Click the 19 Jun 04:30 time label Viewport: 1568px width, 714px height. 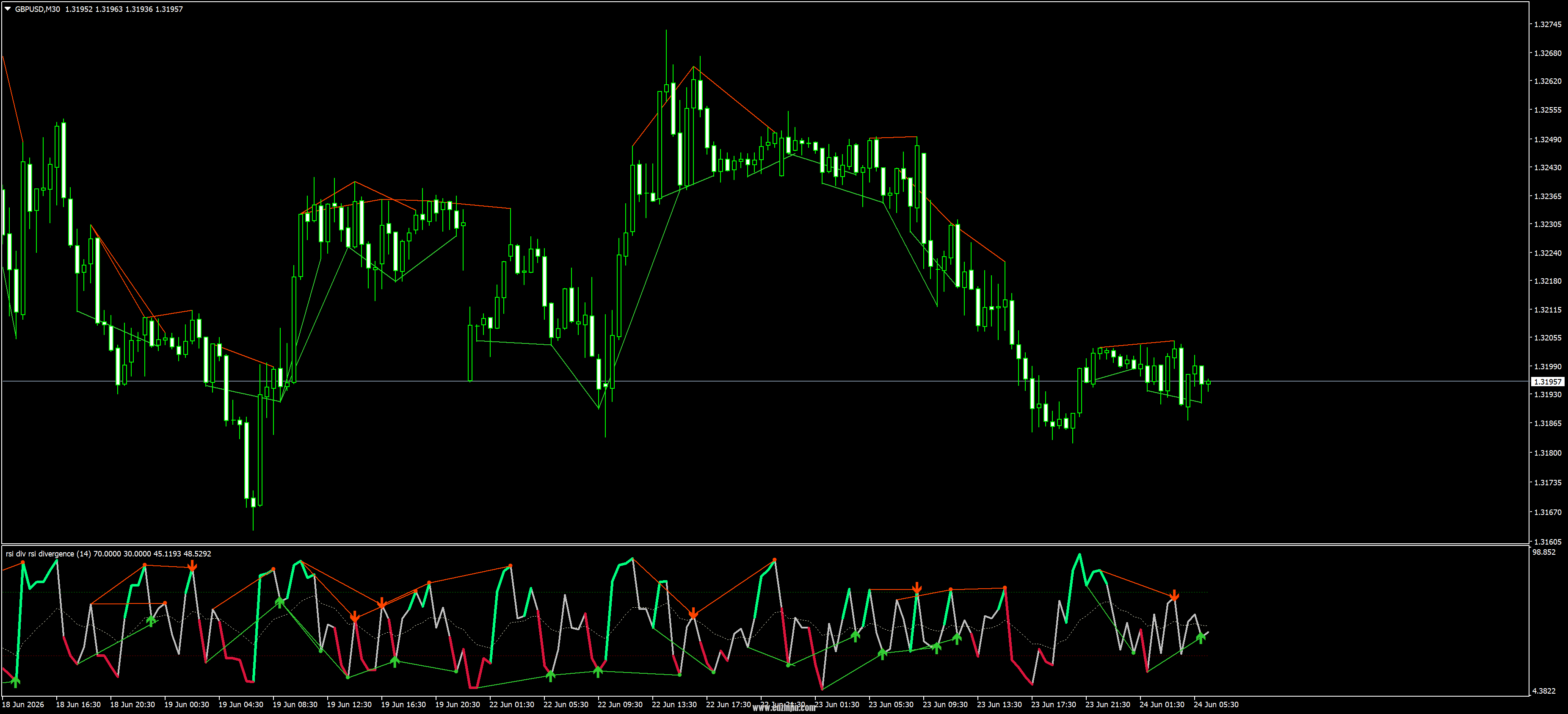pos(240,704)
